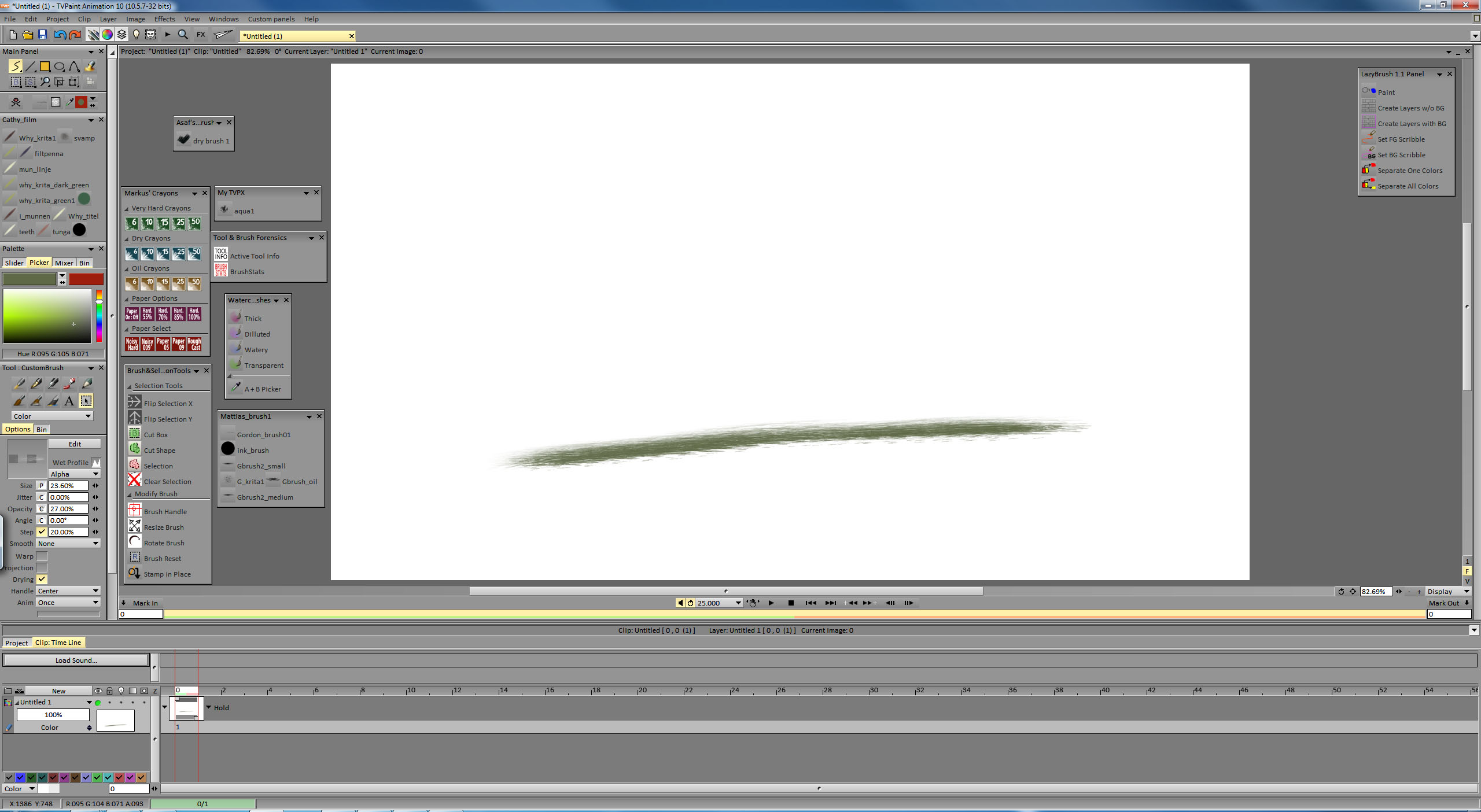Select the ink_brush preset

pos(245,450)
